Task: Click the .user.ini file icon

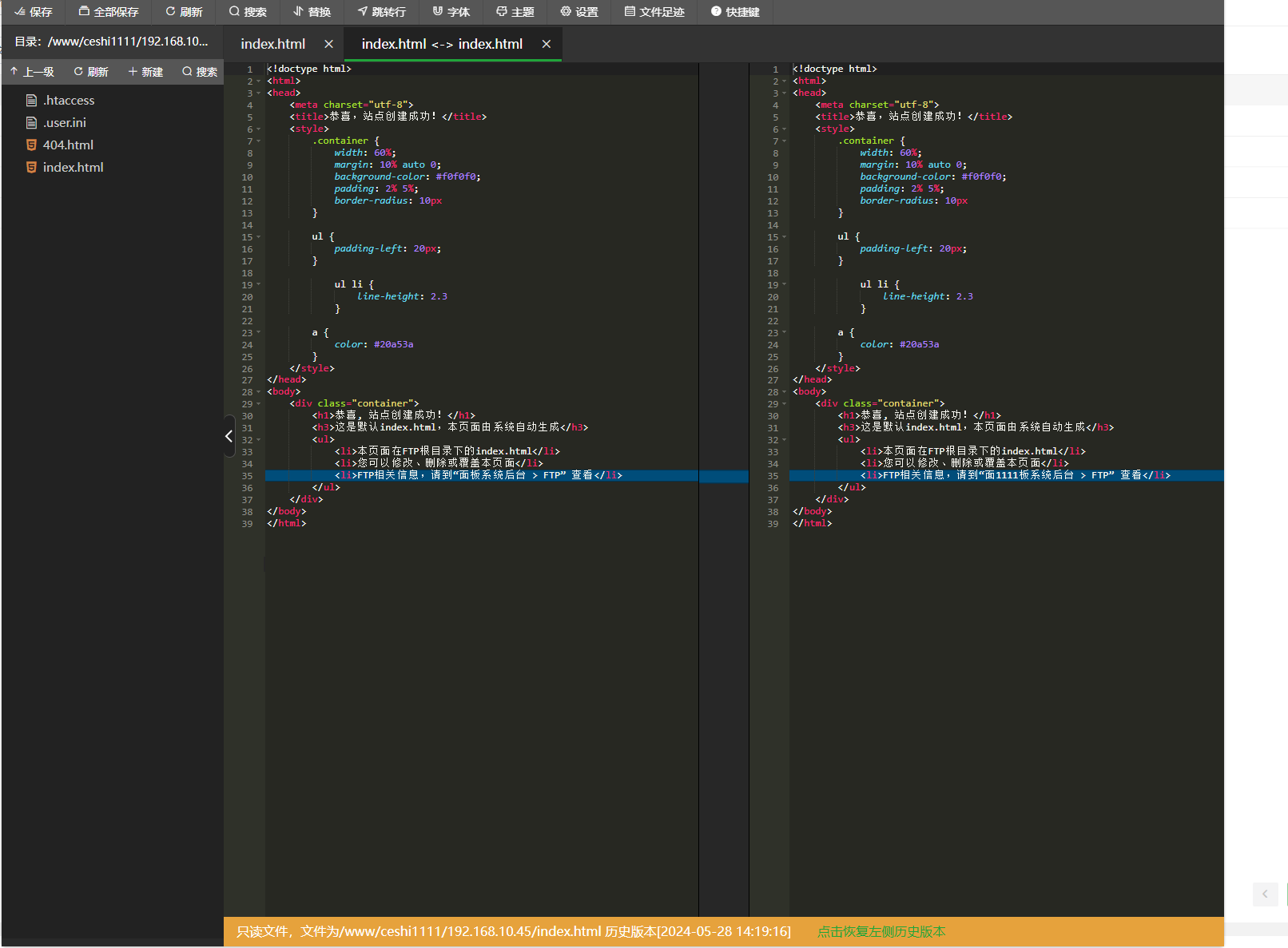Action: click(x=31, y=122)
